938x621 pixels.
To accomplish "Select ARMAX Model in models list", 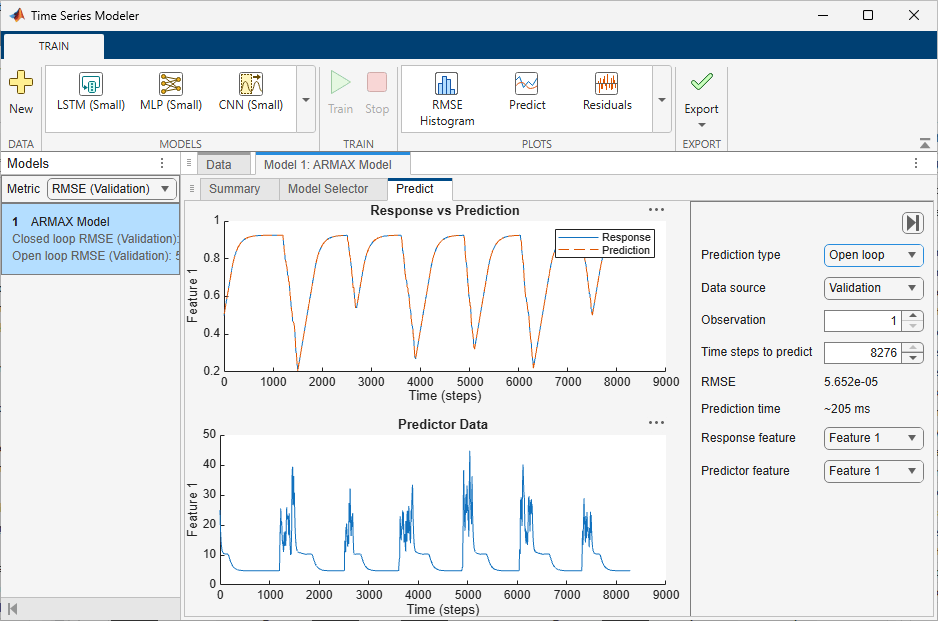I will click(x=90, y=239).
